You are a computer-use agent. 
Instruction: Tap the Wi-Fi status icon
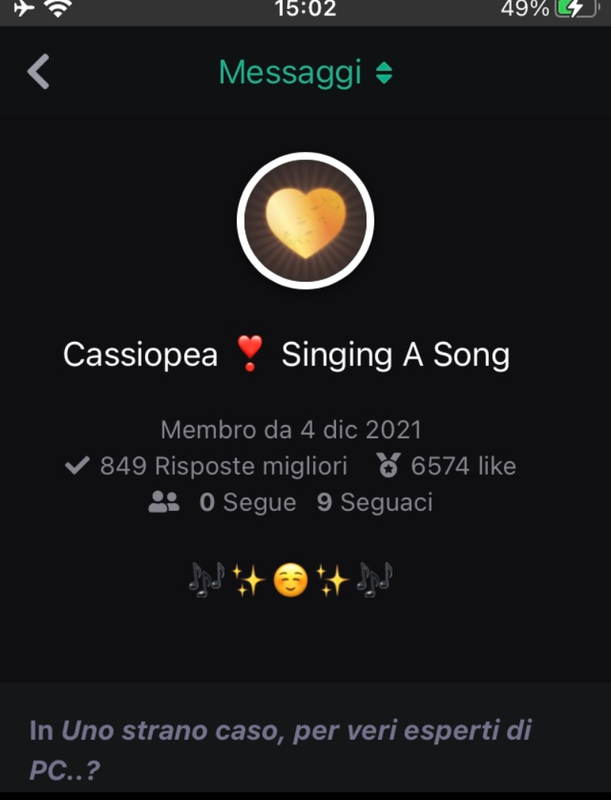click(x=58, y=8)
